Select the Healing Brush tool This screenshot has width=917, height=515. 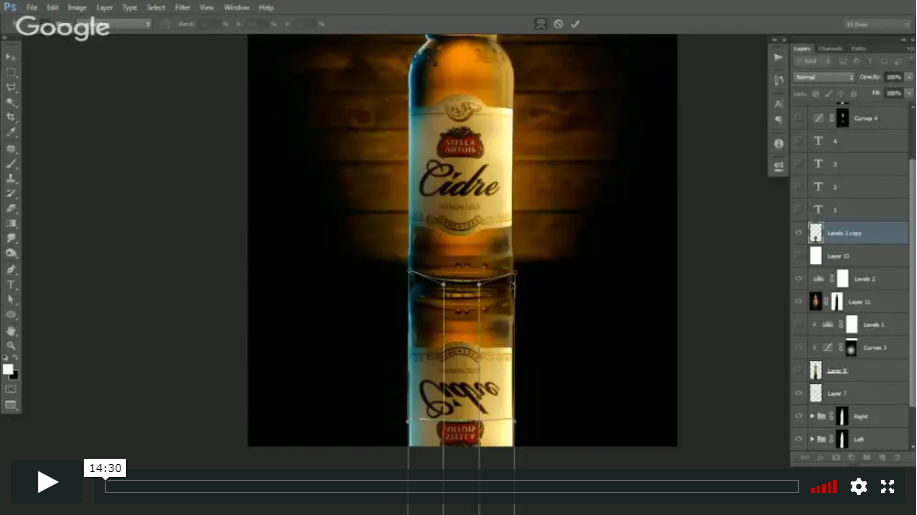pyautogui.click(x=11, y=148)
